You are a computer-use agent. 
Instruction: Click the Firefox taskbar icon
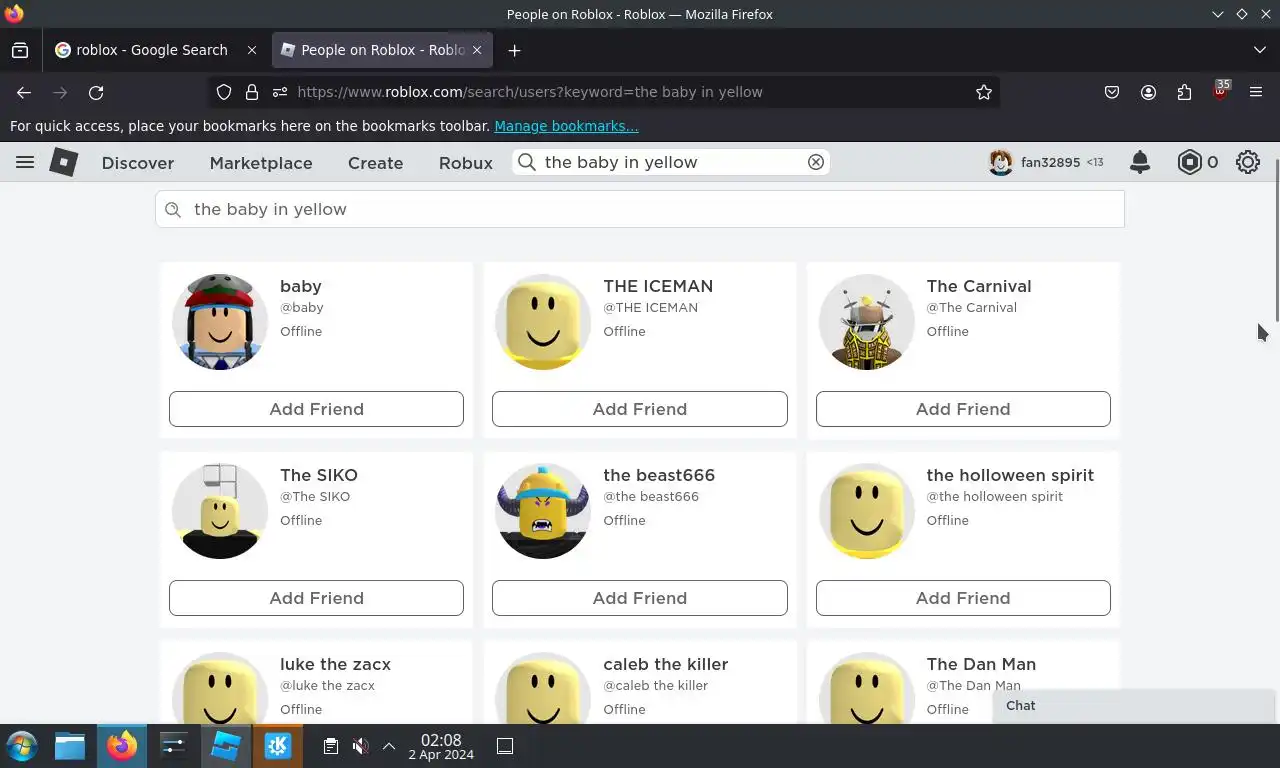(x=122, y=746)
